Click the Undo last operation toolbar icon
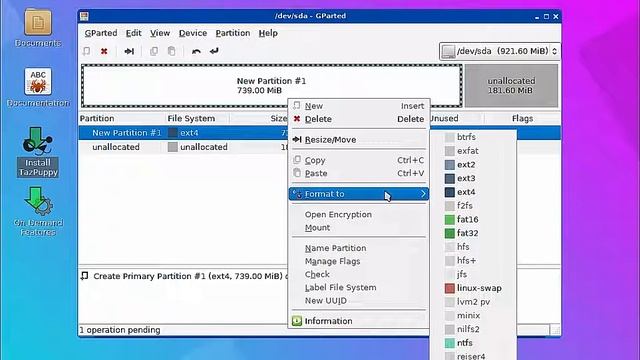Screen dimensions: 640x360 coord(196,51)
